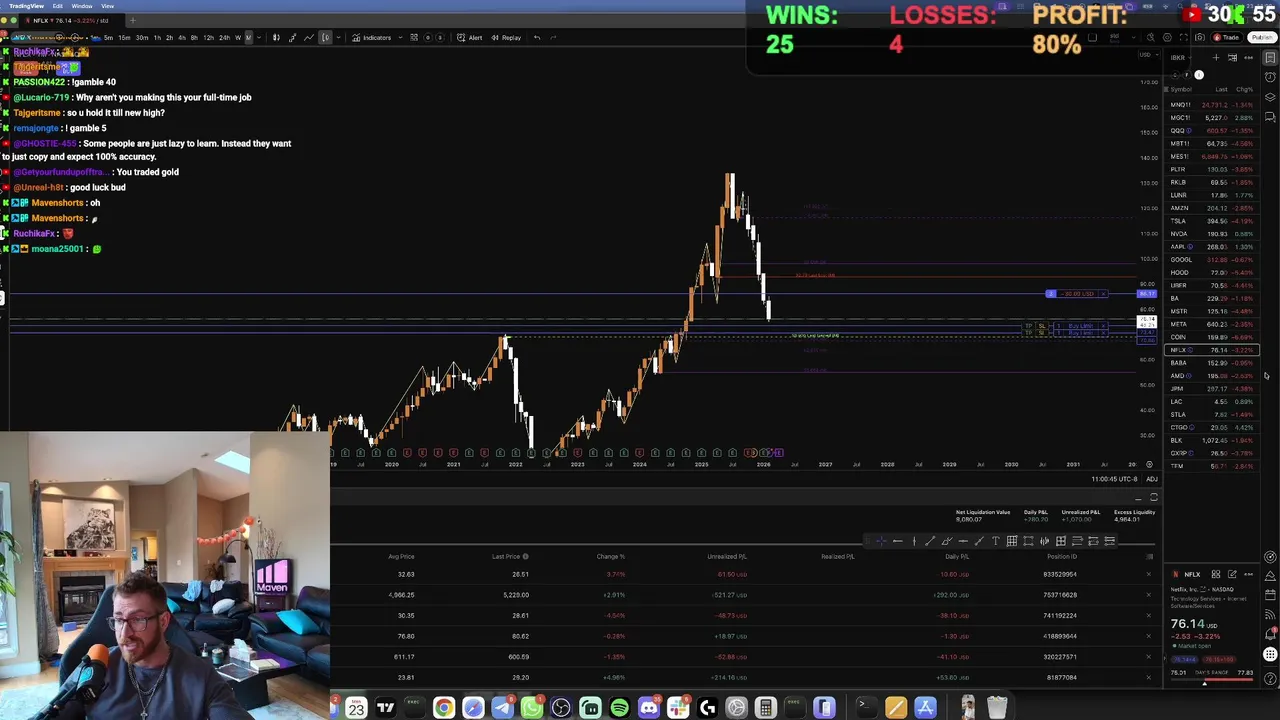Select the M monthly interval button
The height and width of the screenshot is (720, 1280).
[x=248, y=37]
